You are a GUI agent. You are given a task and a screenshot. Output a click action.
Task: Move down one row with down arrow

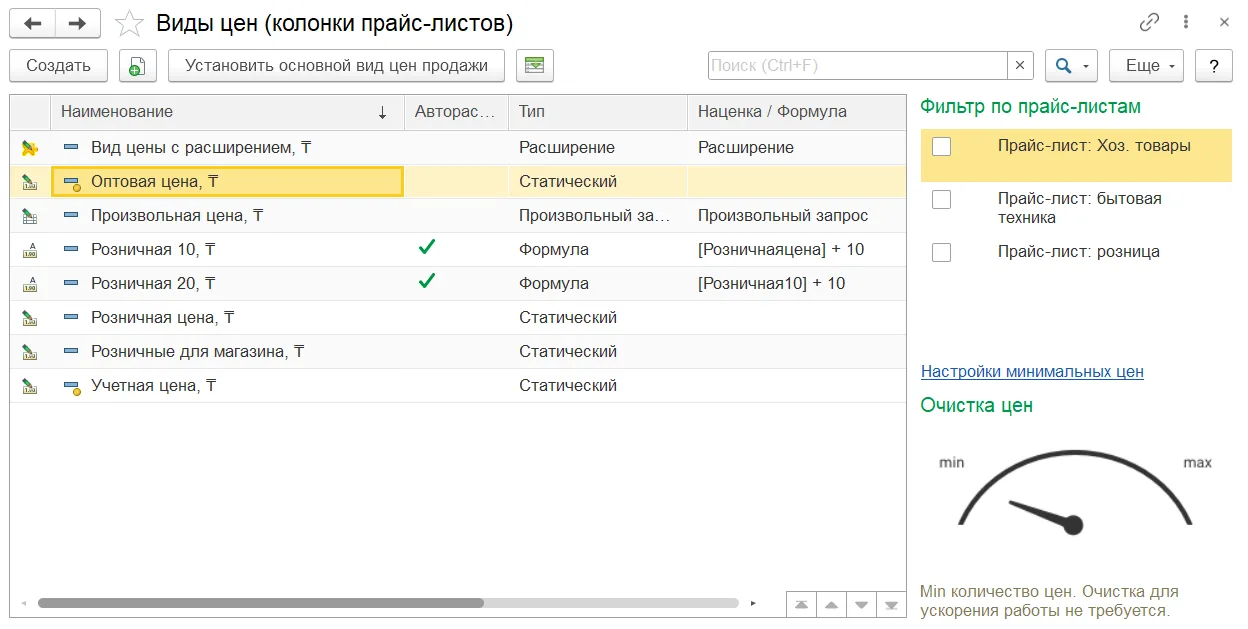click(861, 605)
